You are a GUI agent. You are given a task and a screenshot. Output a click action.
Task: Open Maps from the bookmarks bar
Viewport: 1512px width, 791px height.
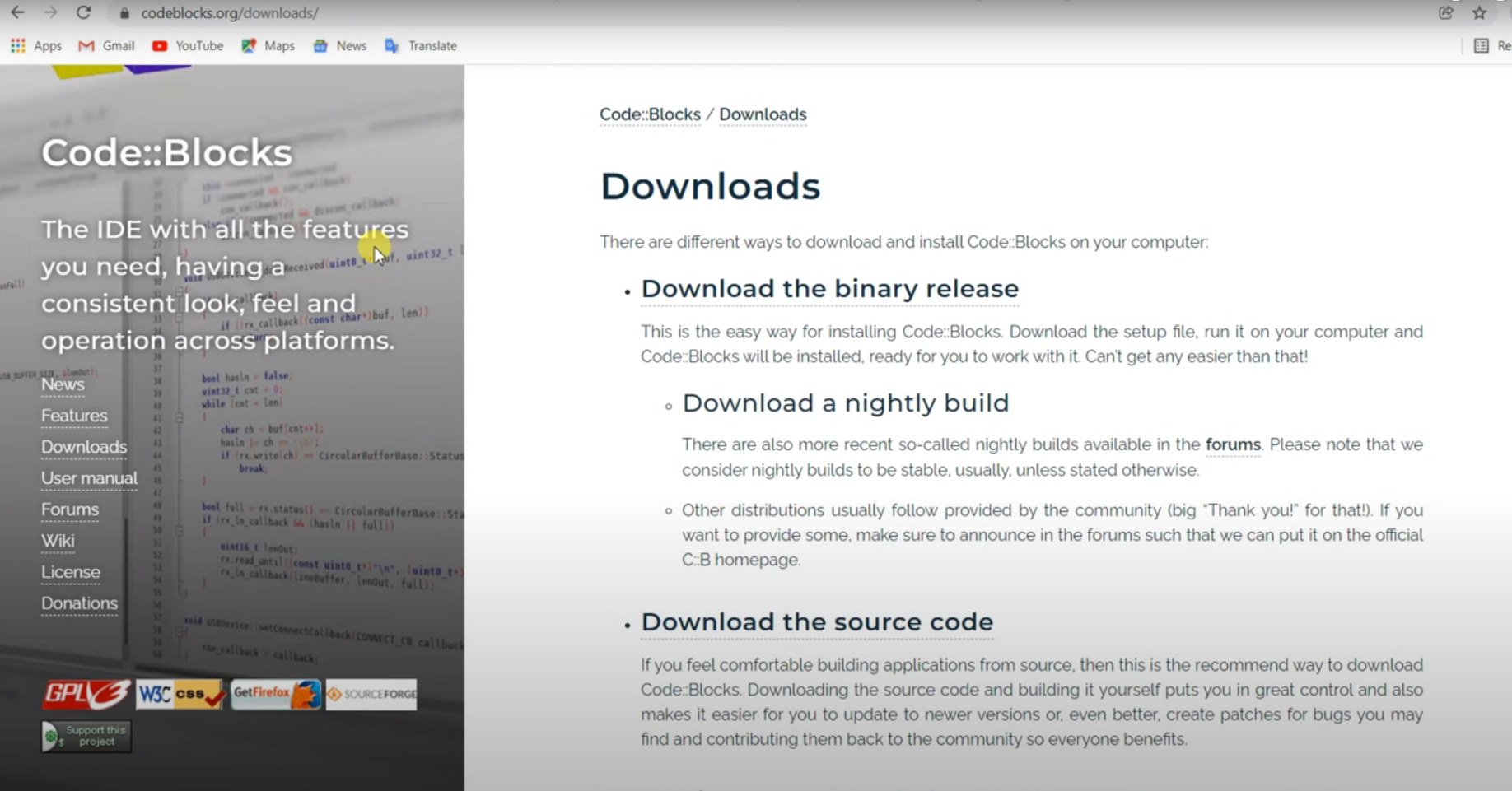[x=268, y=45]
